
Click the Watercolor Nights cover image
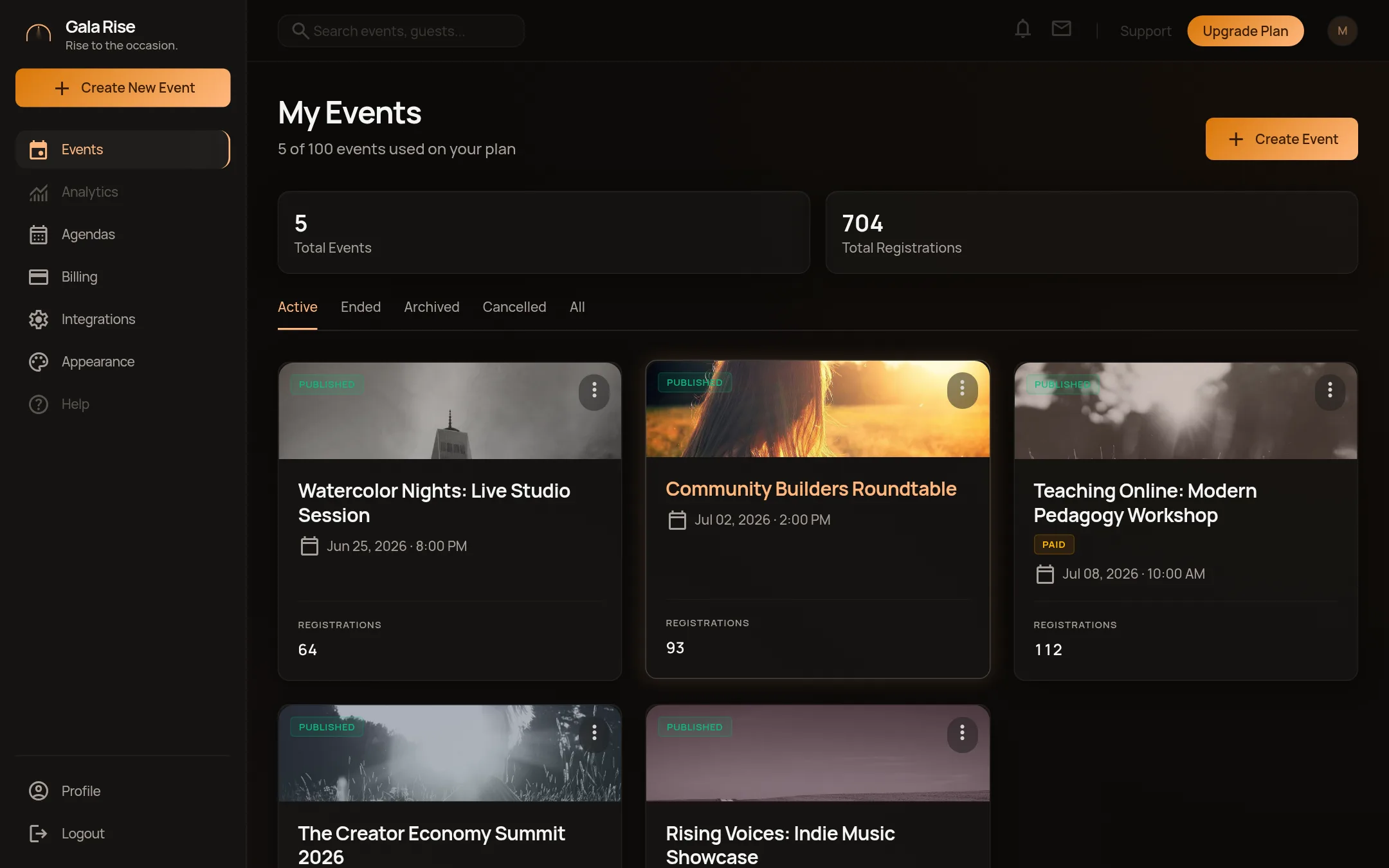449,411
